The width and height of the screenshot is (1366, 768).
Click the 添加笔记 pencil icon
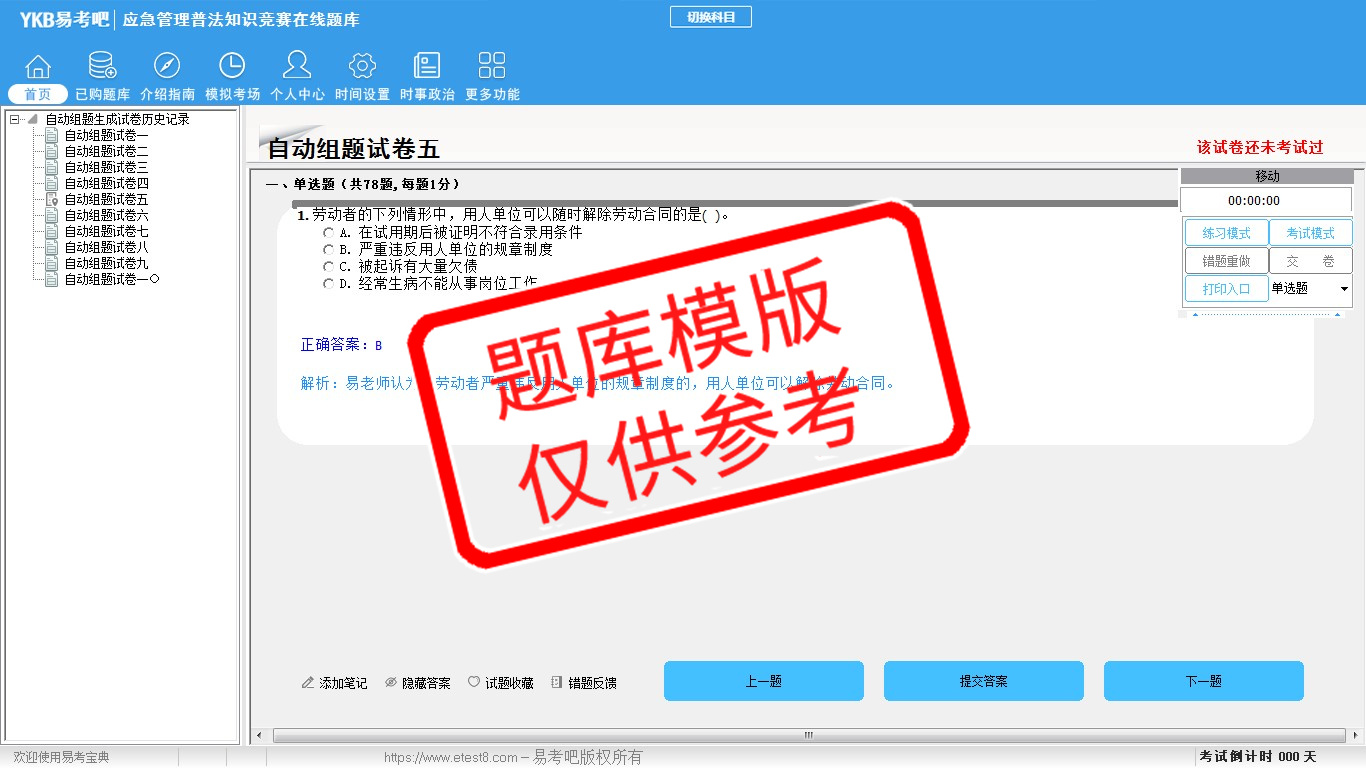point(308,683)
